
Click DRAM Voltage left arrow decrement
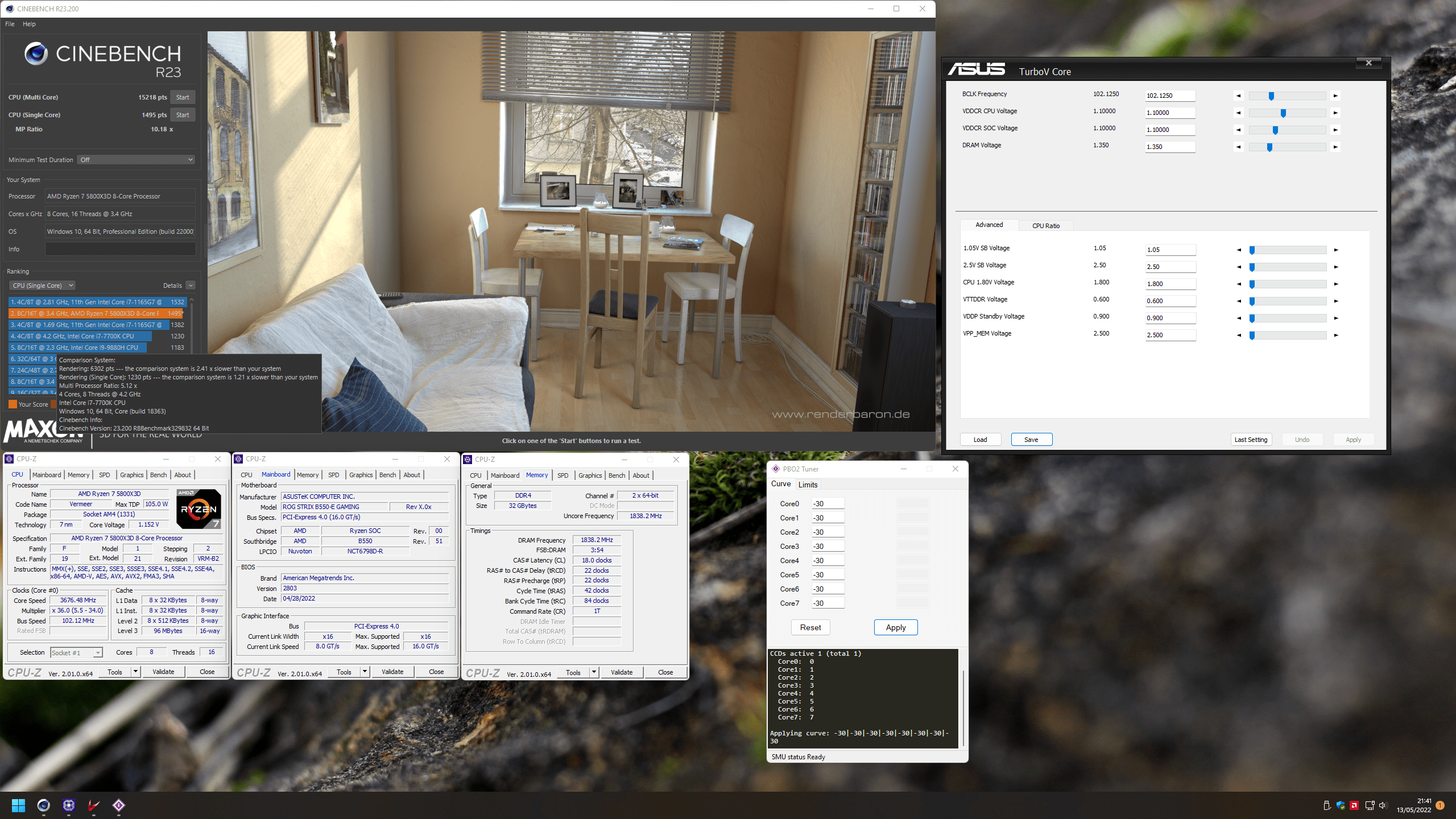coord(1238,147)
